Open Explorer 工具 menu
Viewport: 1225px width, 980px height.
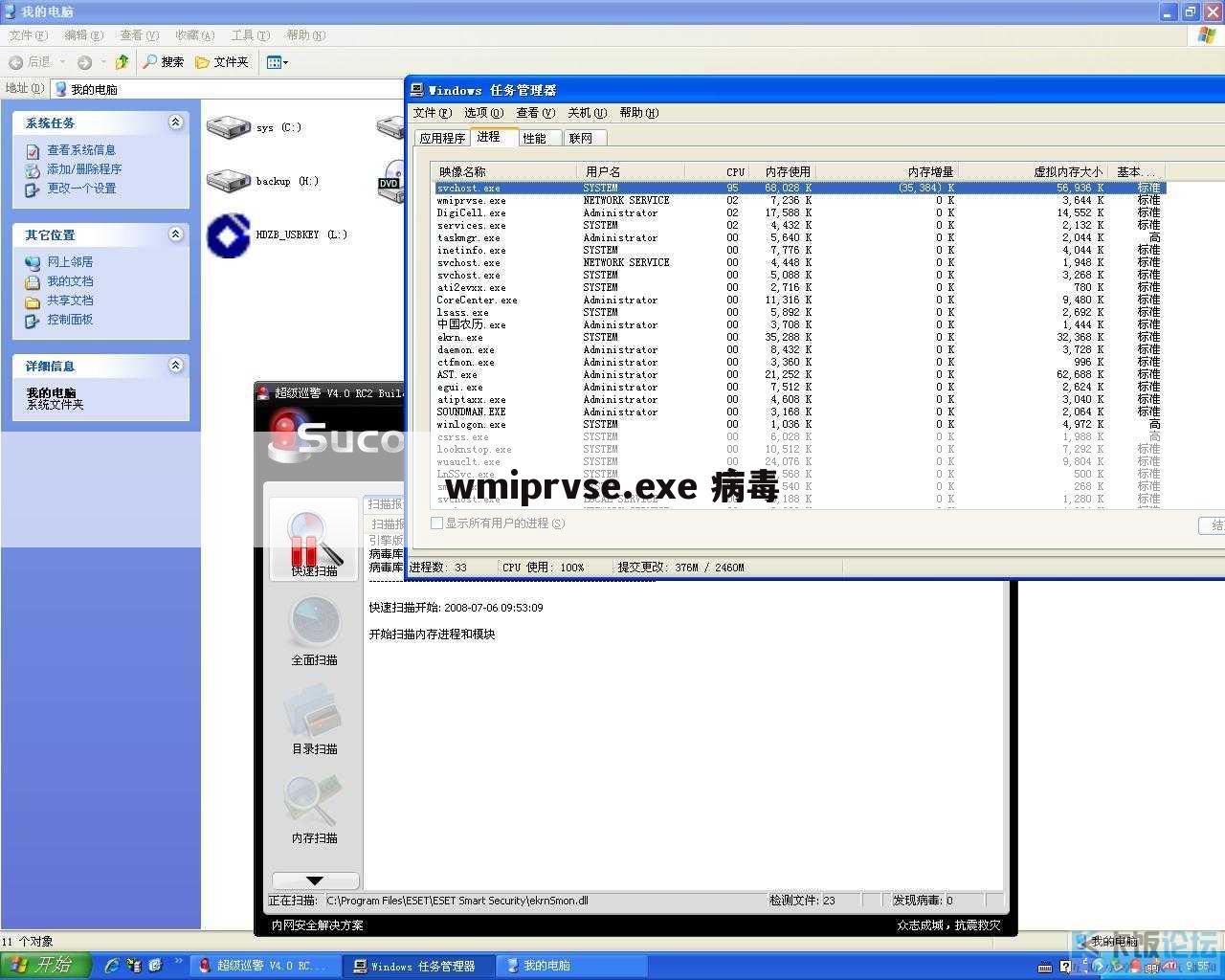pos(250,35)
